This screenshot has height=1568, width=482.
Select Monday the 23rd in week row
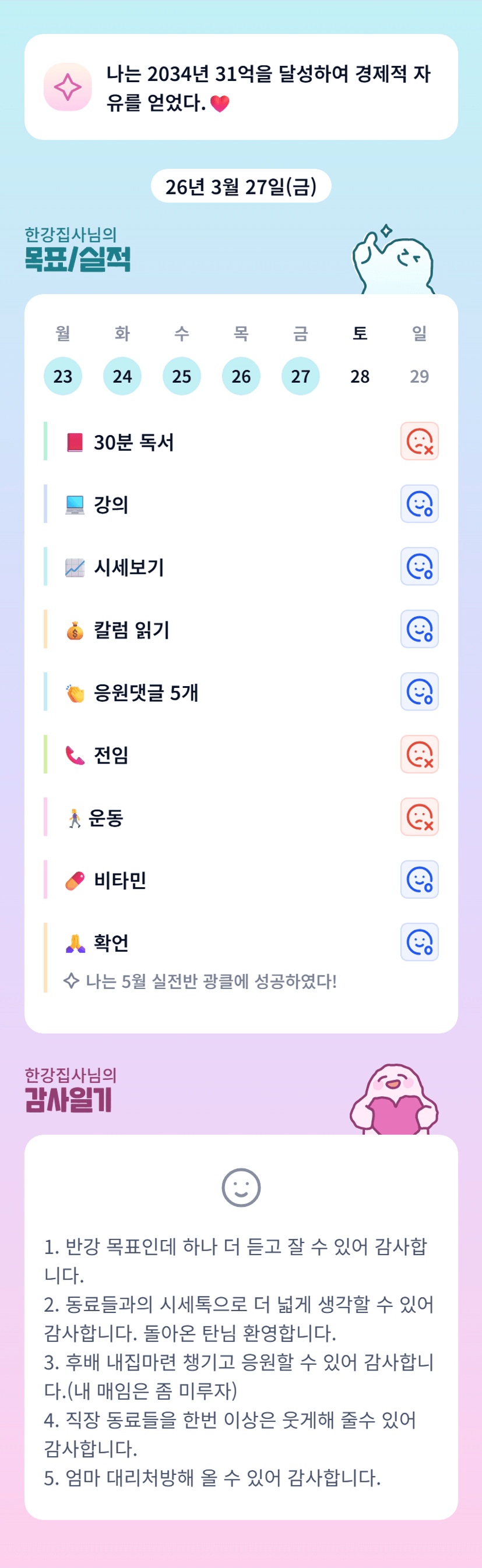pos(63,376)
